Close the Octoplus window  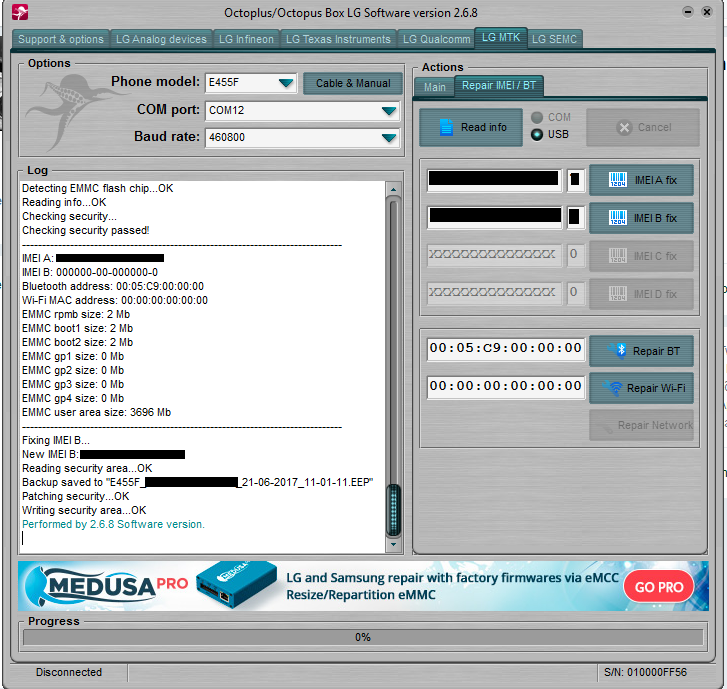pos(707,12)
